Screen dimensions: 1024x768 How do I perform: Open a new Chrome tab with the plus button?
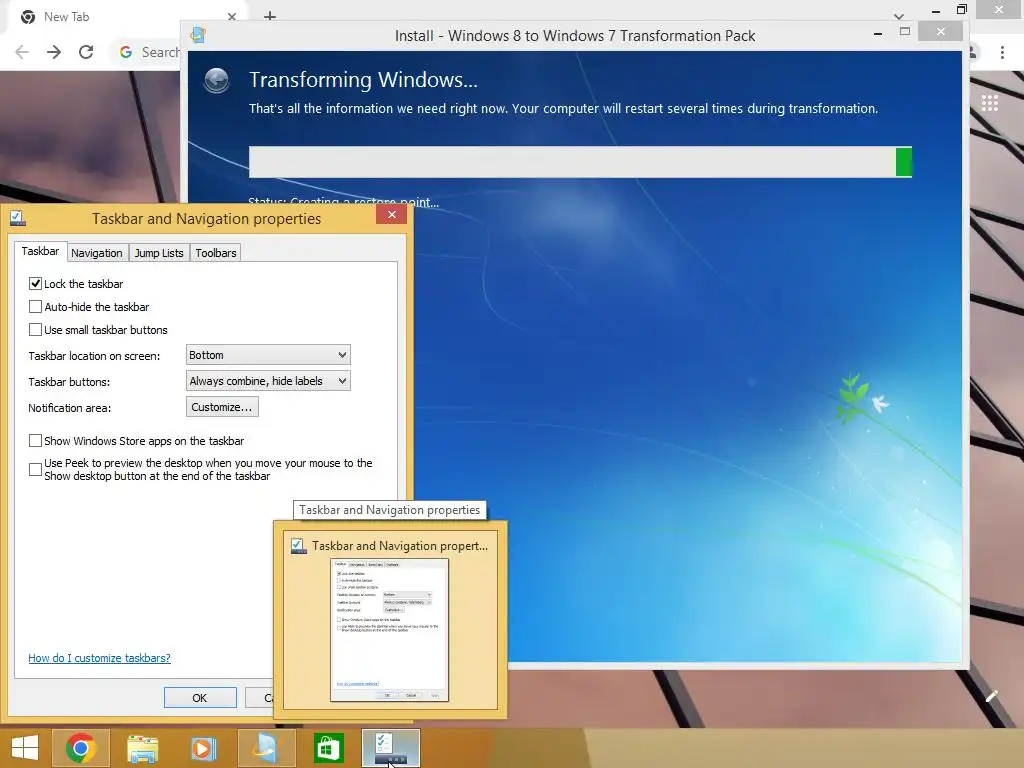[x=270, y=16]
